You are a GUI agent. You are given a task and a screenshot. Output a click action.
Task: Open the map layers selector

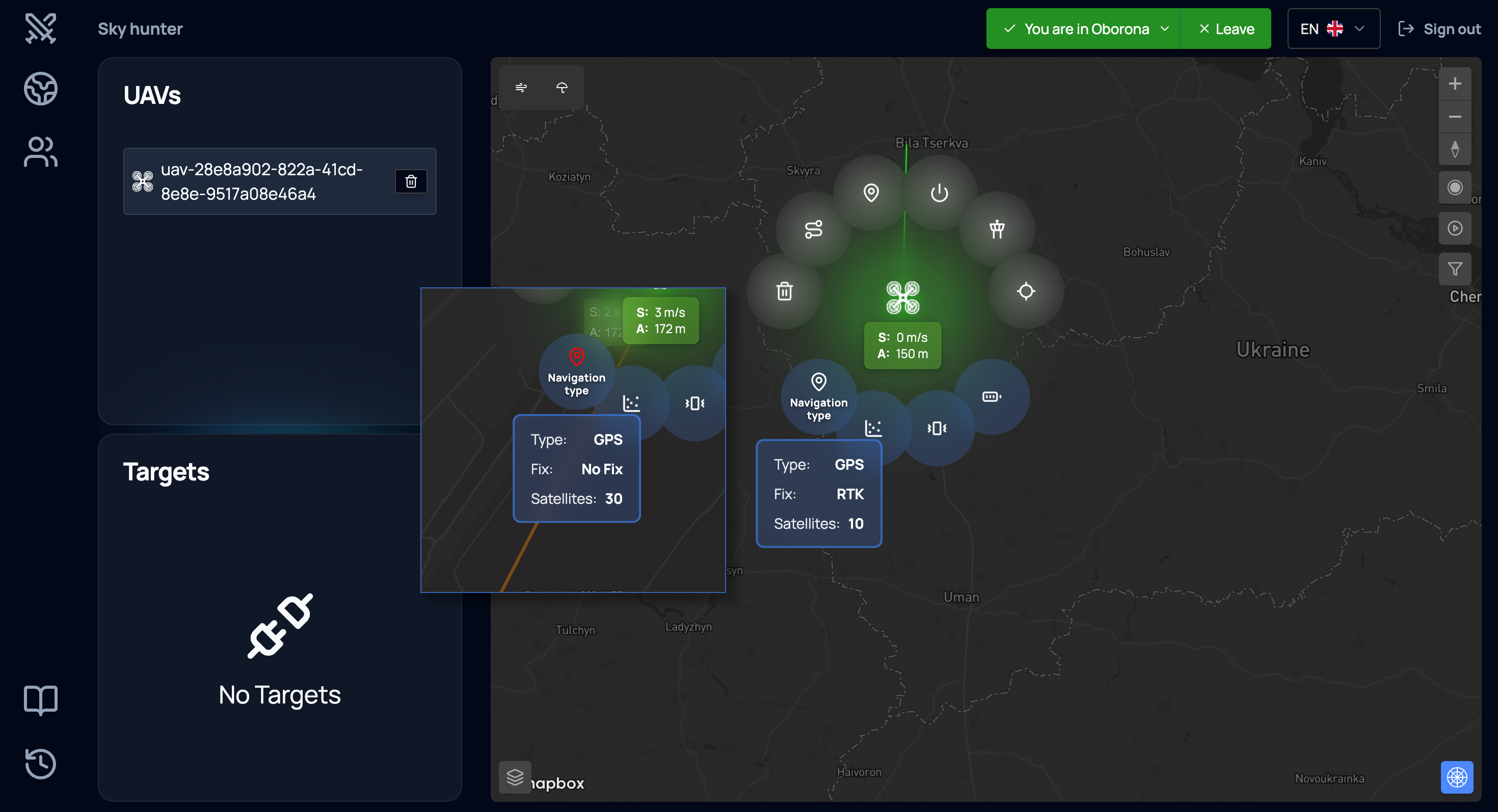(x=515, y=777)
